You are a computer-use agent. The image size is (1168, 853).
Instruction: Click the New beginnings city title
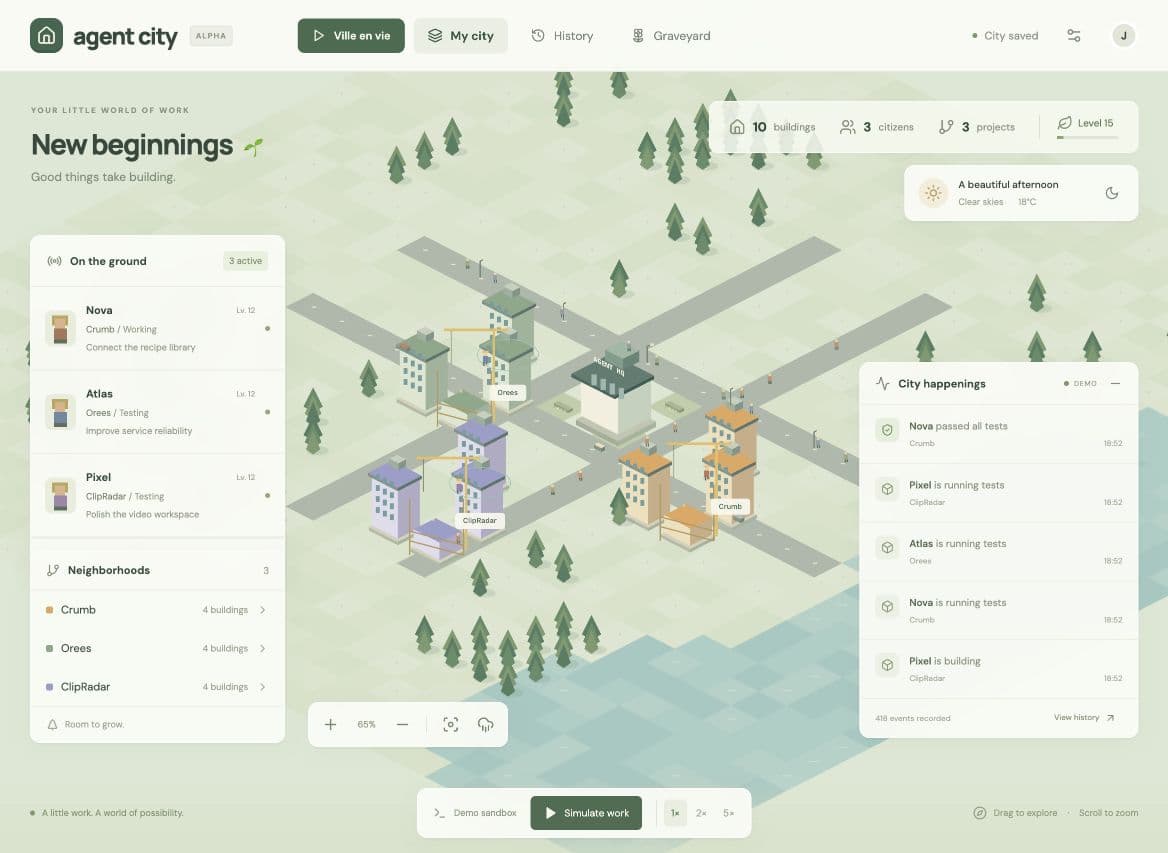click(x=132, y=145)
